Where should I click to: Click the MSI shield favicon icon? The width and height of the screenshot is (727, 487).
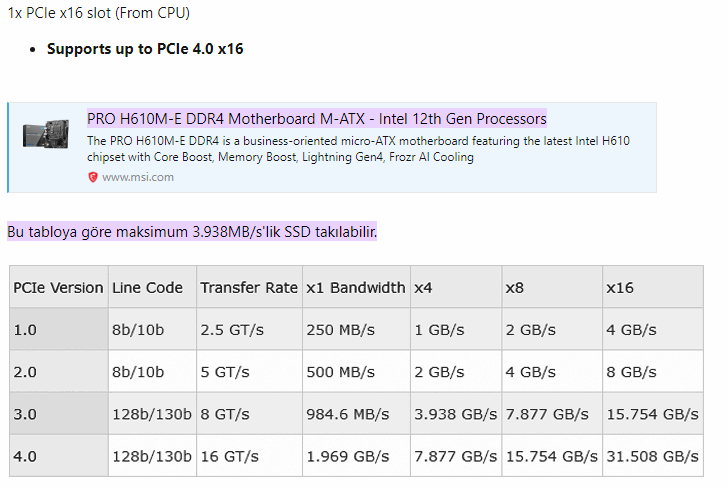[93, 177]
